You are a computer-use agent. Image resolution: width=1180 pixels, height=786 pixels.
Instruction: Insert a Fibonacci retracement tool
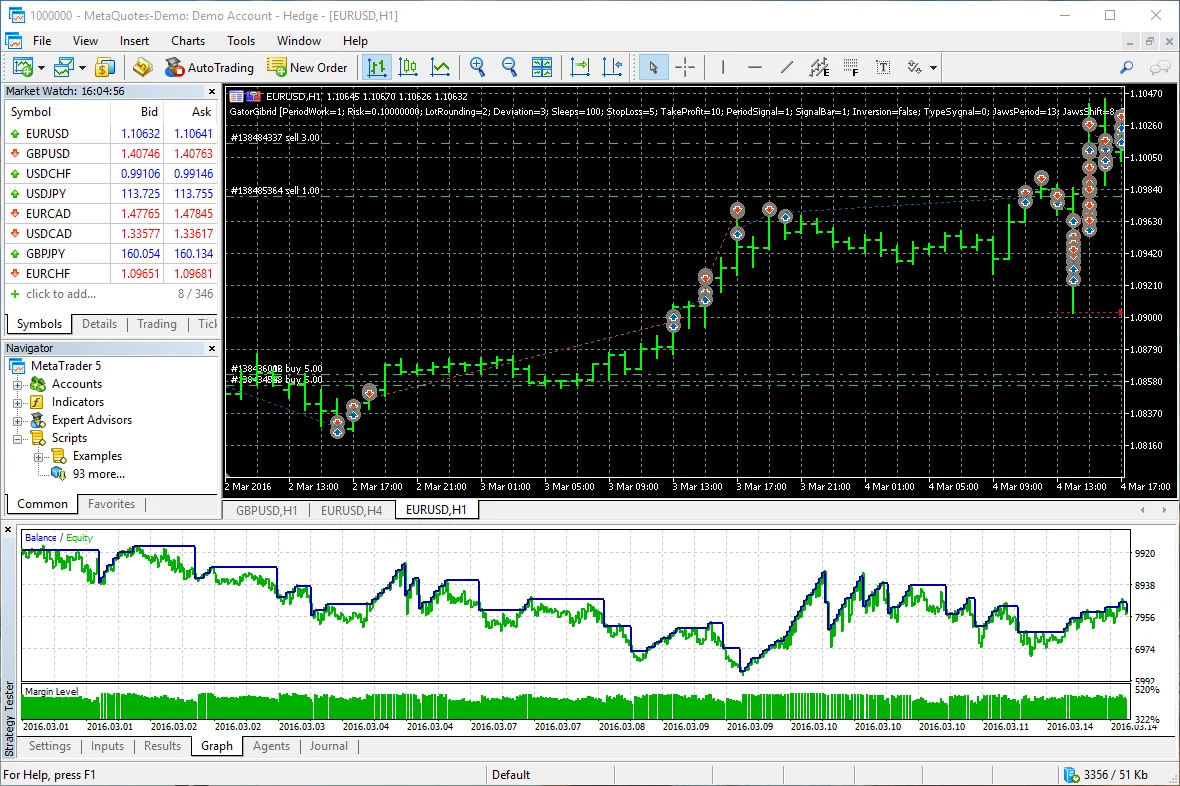852,67
